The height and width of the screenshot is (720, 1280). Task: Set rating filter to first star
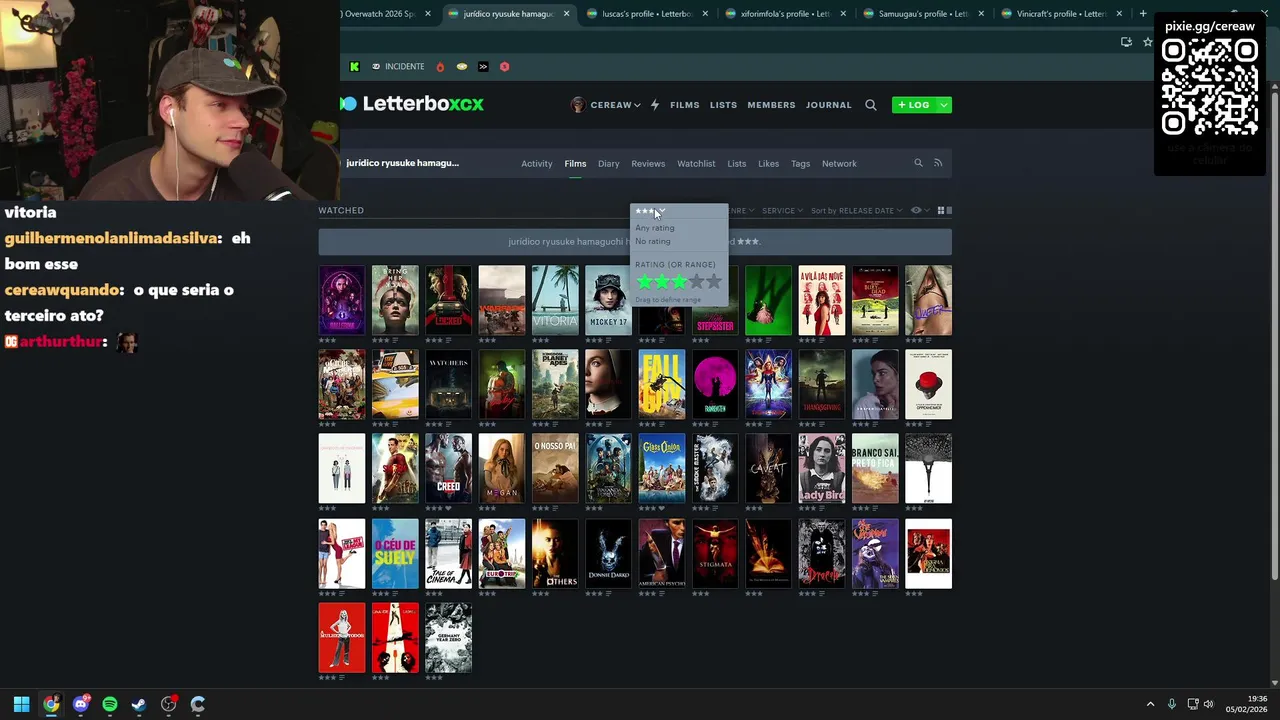644,282
